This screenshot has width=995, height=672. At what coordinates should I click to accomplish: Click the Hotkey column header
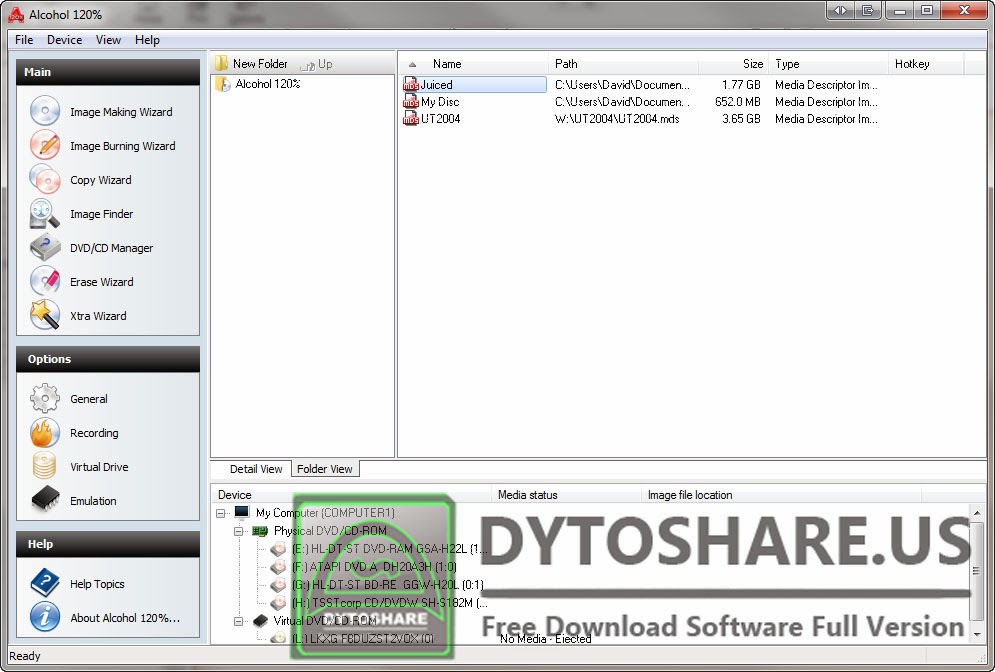click(x=926, y=64)
